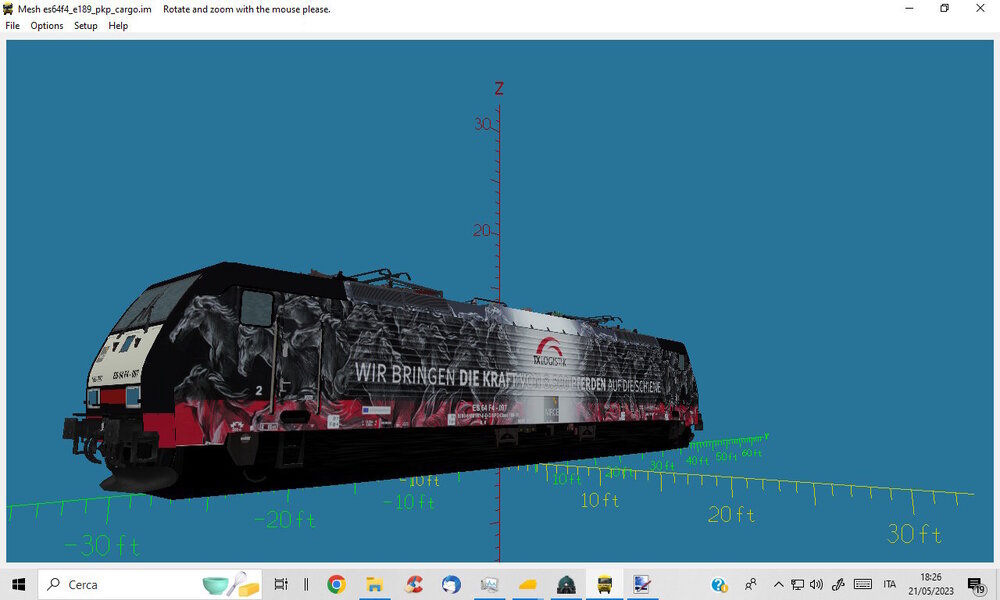Open File Explorer from the taskbar
Screen dimensions: 1000x600
coord(374,584)
